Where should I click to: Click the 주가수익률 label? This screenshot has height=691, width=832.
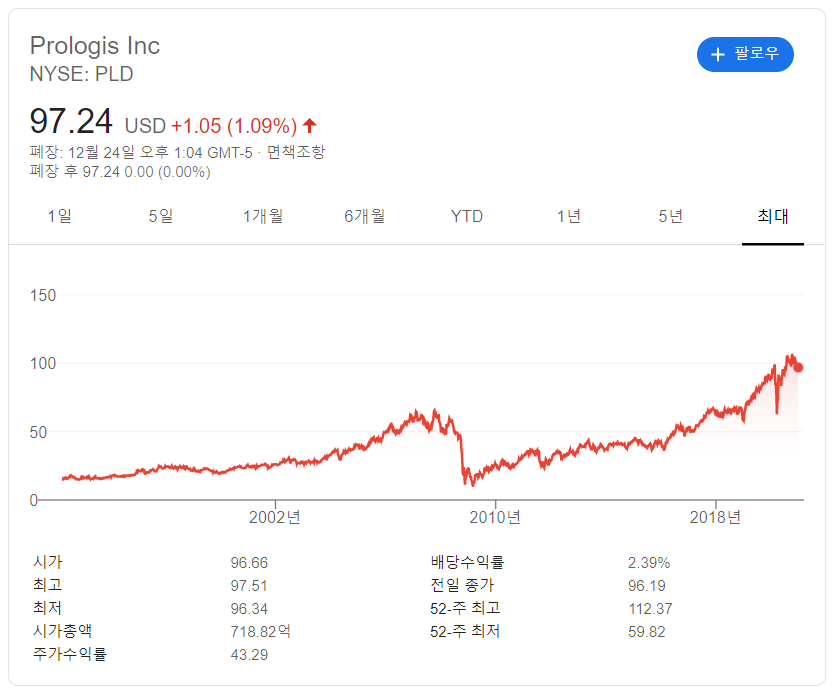70,654
